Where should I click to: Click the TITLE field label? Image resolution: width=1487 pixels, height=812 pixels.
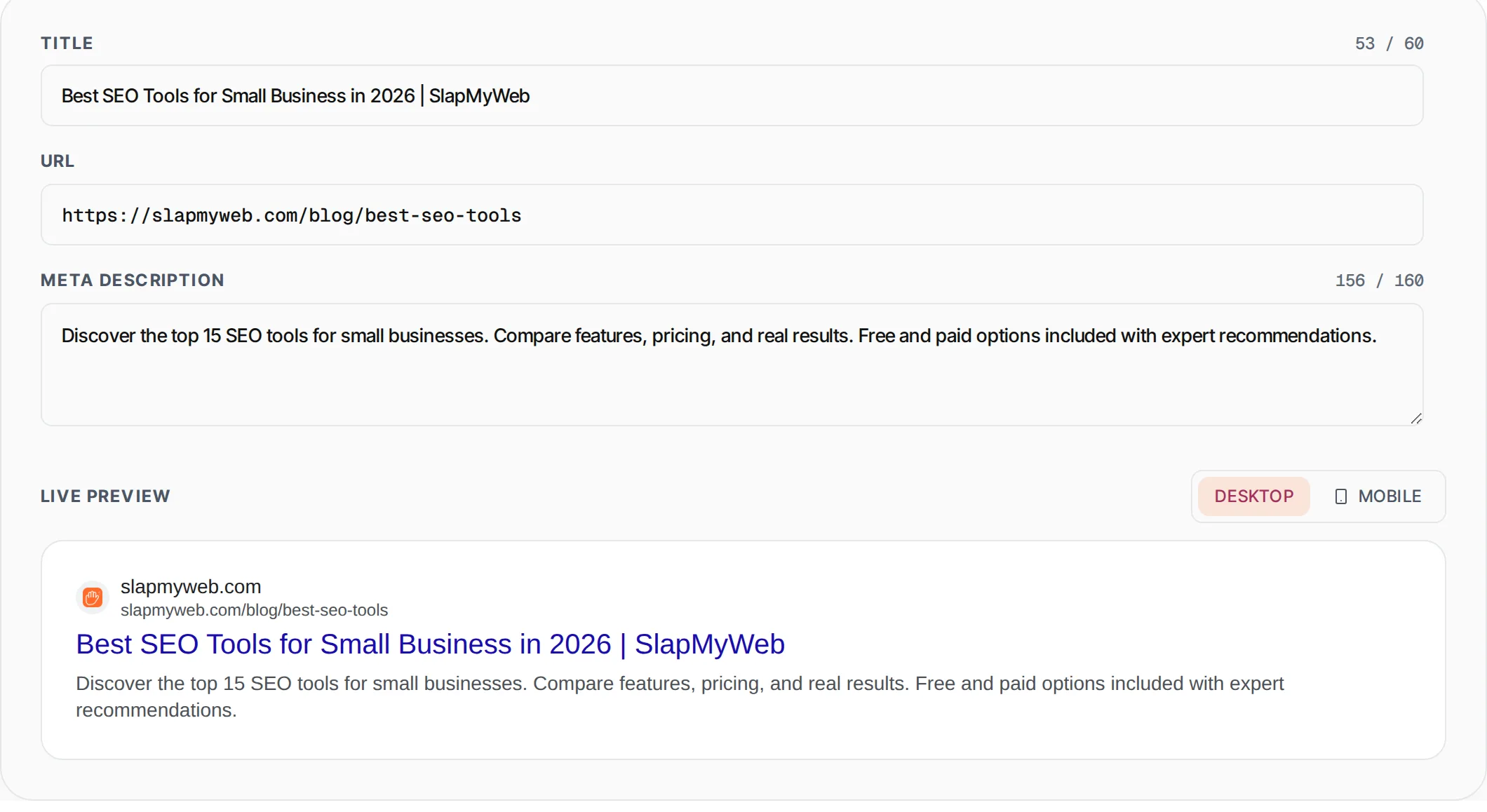pyautogui.click(x=67, y=43)
